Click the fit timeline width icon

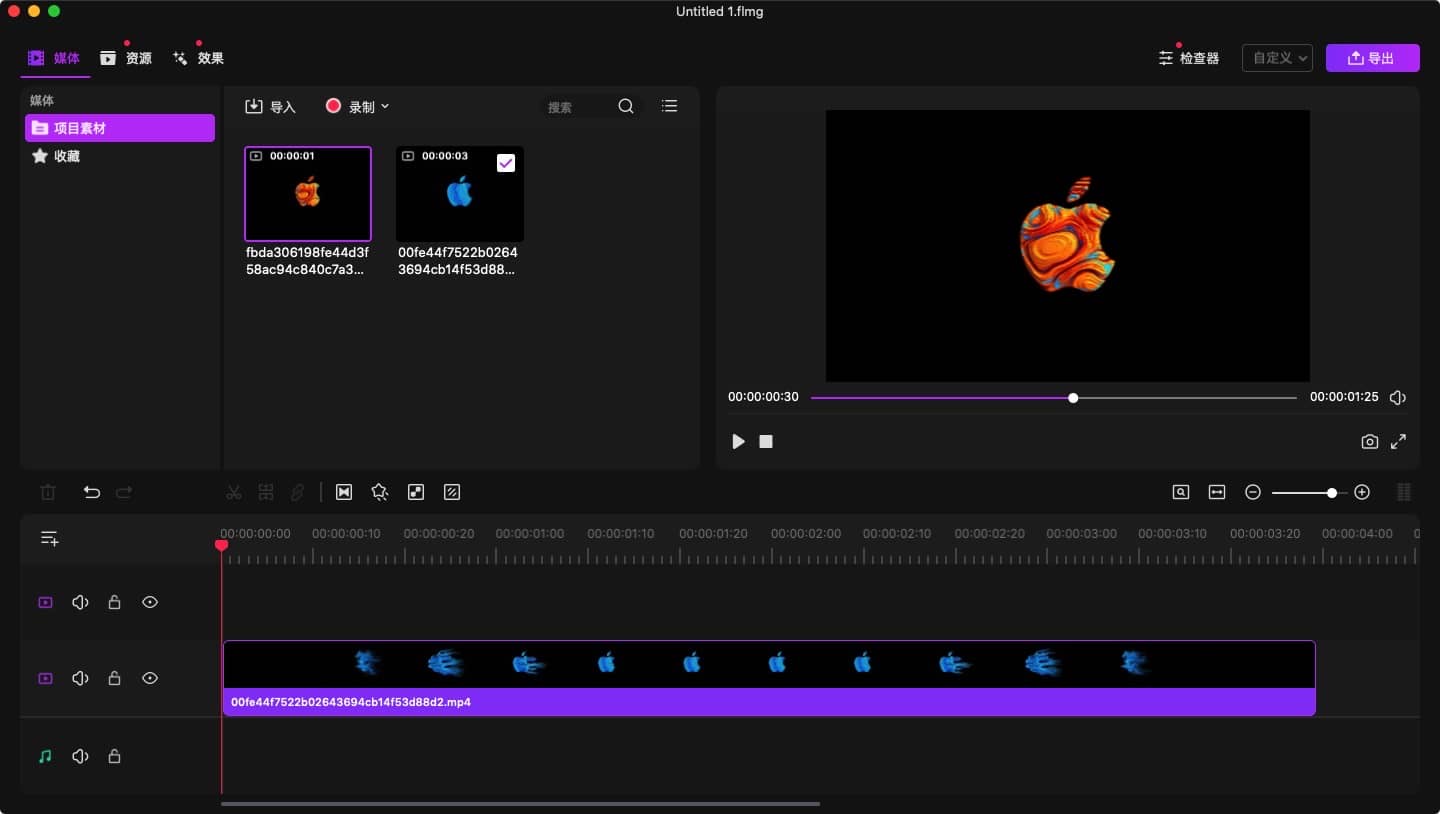click(x=1217, y=492)
